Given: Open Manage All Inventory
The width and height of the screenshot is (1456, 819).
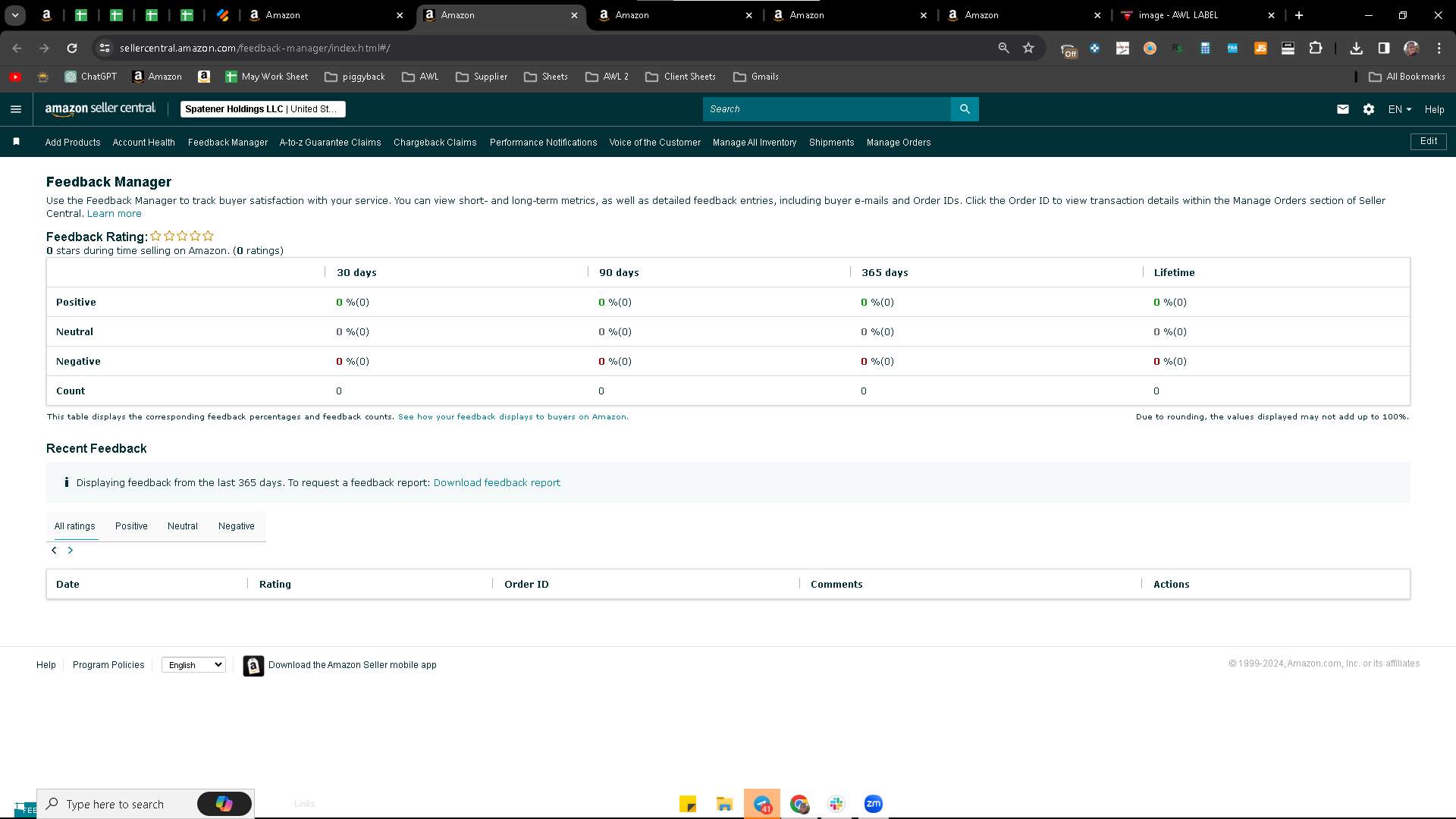Looking at the screenshot, I should click(x=755, y=143).
